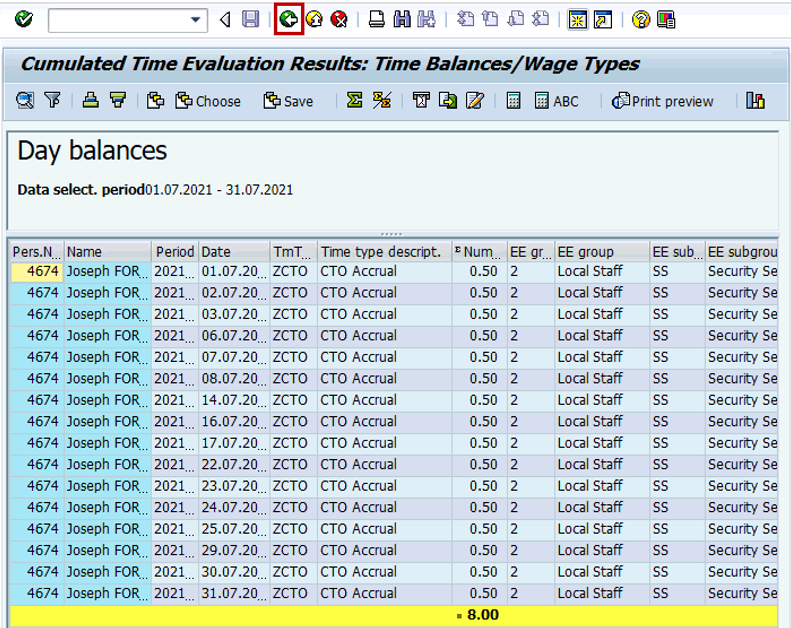The height and width of the screenshot is (628, 791).
Task: Click the Set Filter funnel icon
Action: [52, 100]
